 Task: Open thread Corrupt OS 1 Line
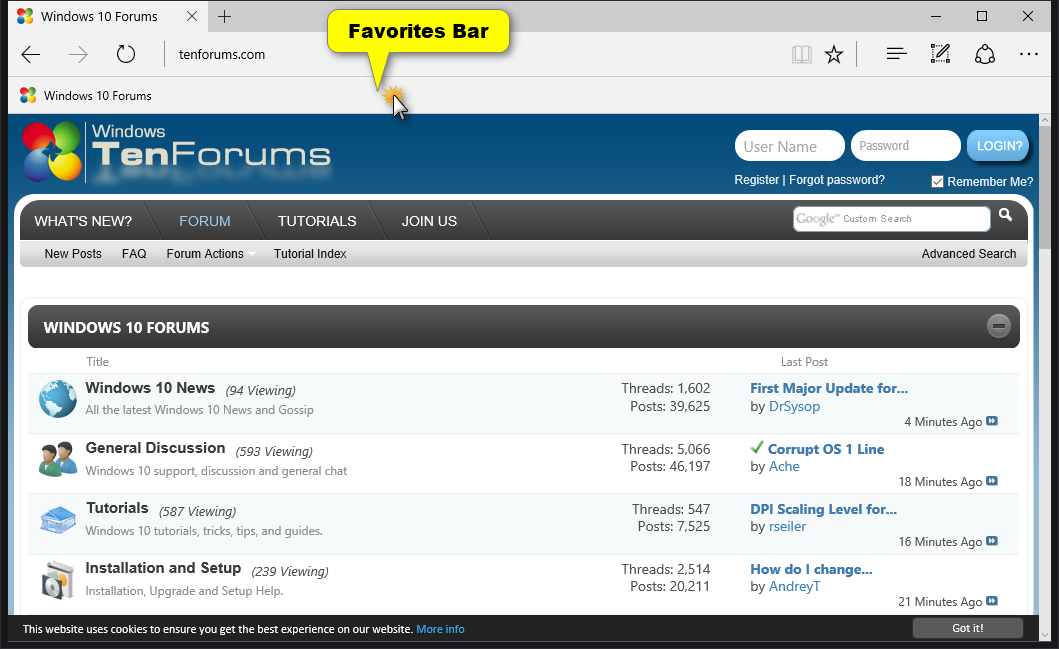pyautogui.click(x=825, y=449)
